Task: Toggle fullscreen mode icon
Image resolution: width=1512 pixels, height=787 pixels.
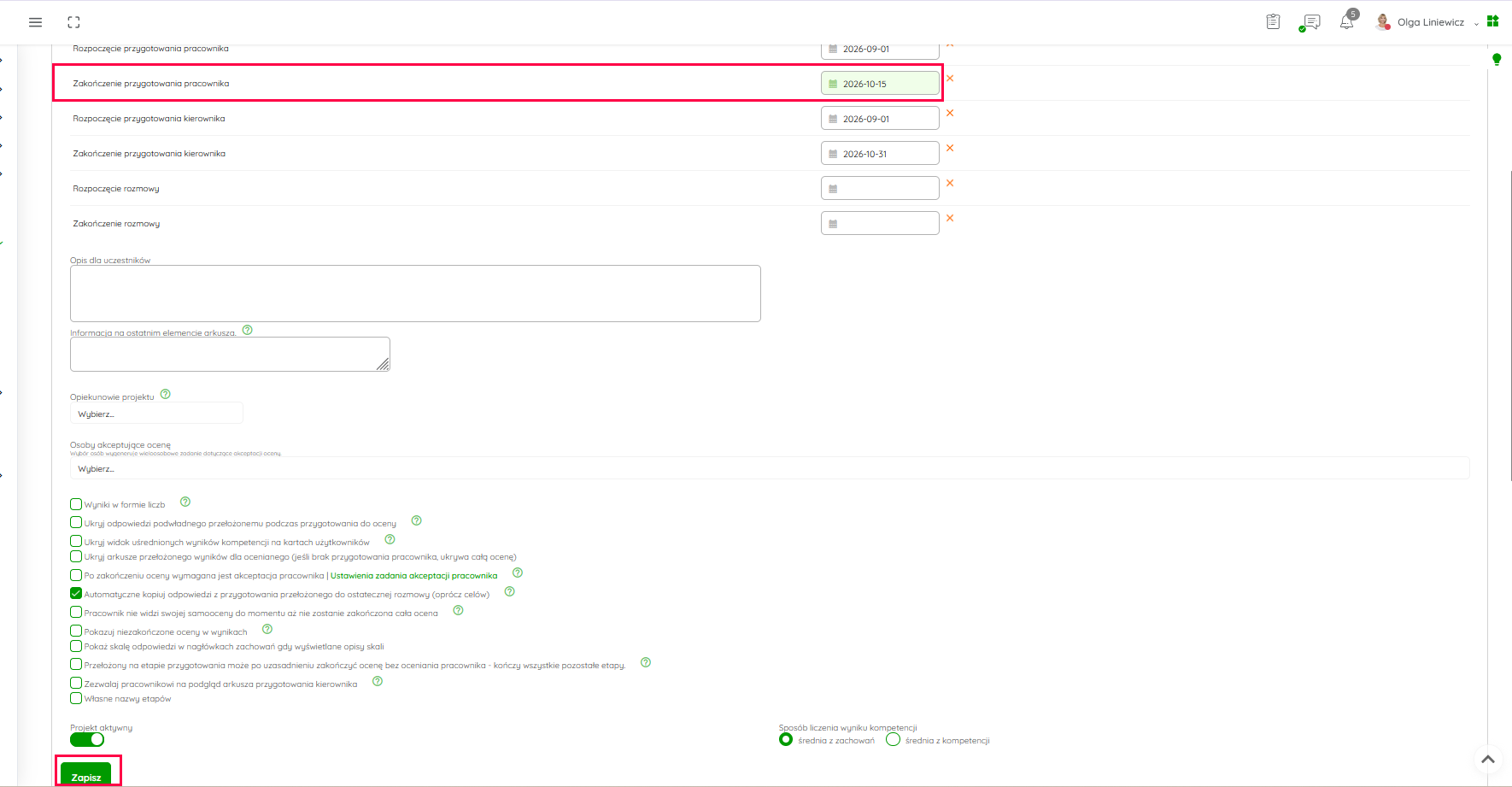Action: point(73,22)
